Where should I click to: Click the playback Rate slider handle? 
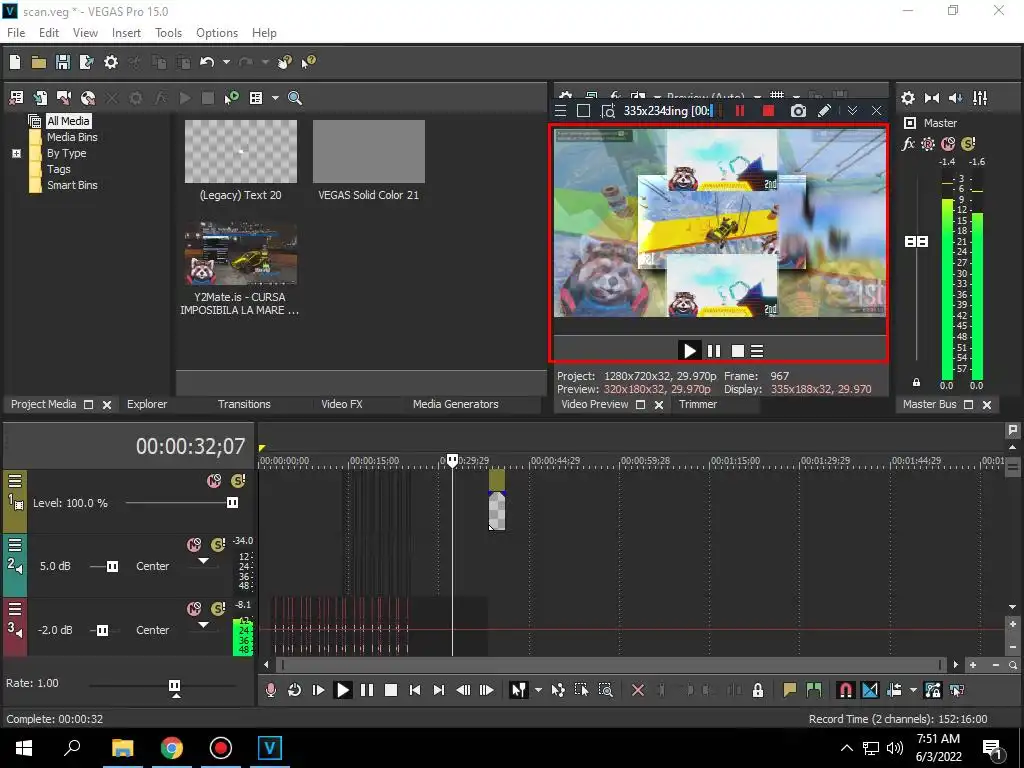174,686
